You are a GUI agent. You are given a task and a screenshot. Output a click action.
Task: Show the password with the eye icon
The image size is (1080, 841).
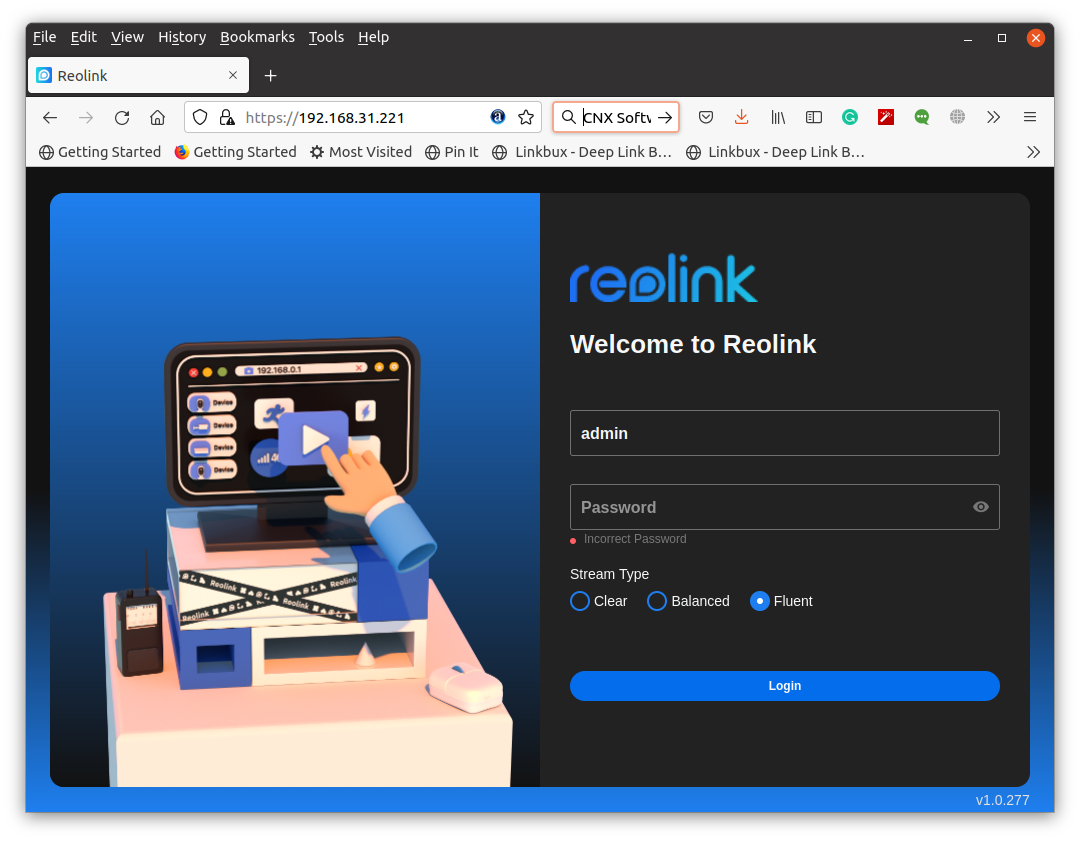pos(981,507)
